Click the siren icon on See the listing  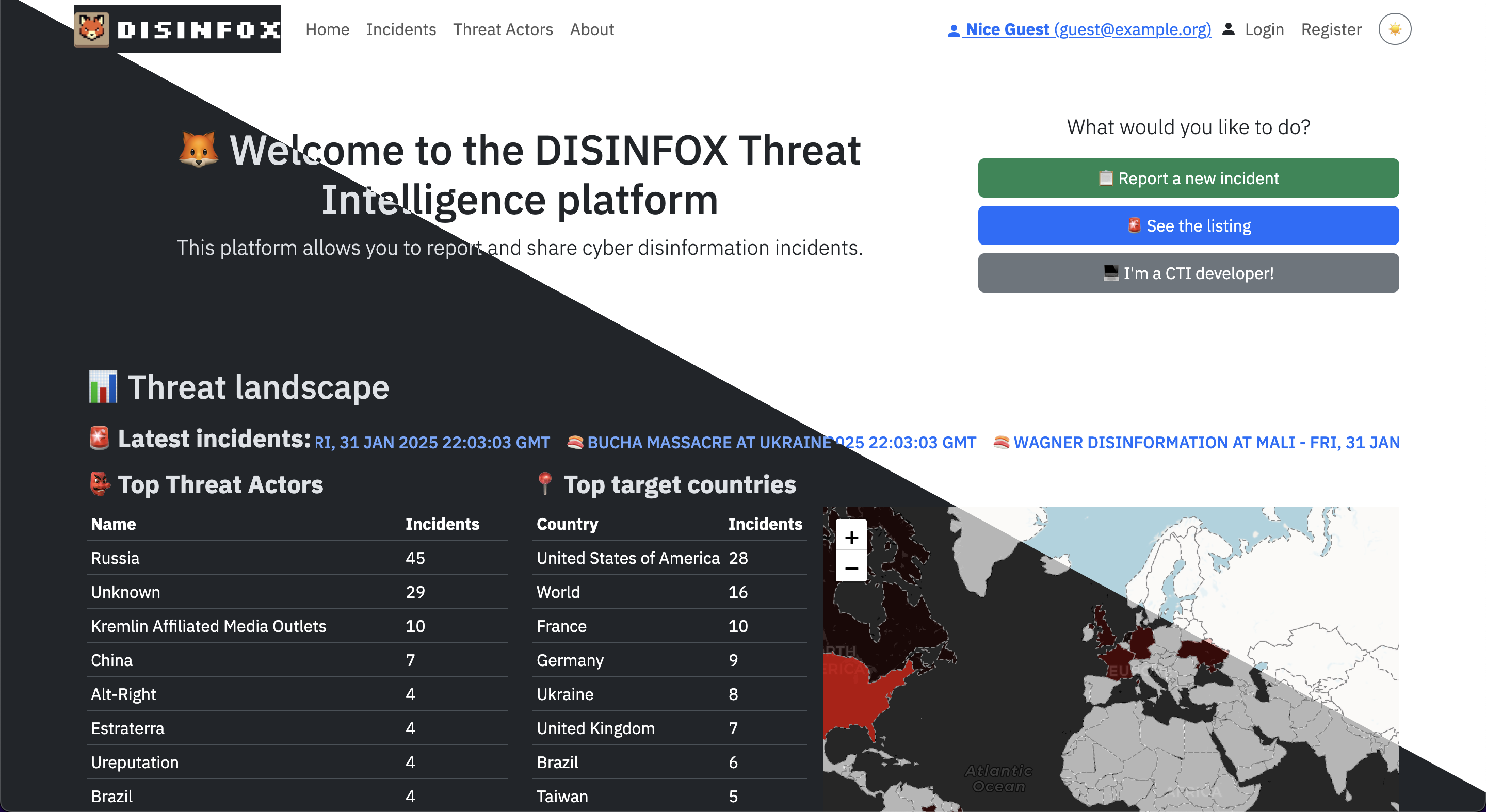(1134, 225)
